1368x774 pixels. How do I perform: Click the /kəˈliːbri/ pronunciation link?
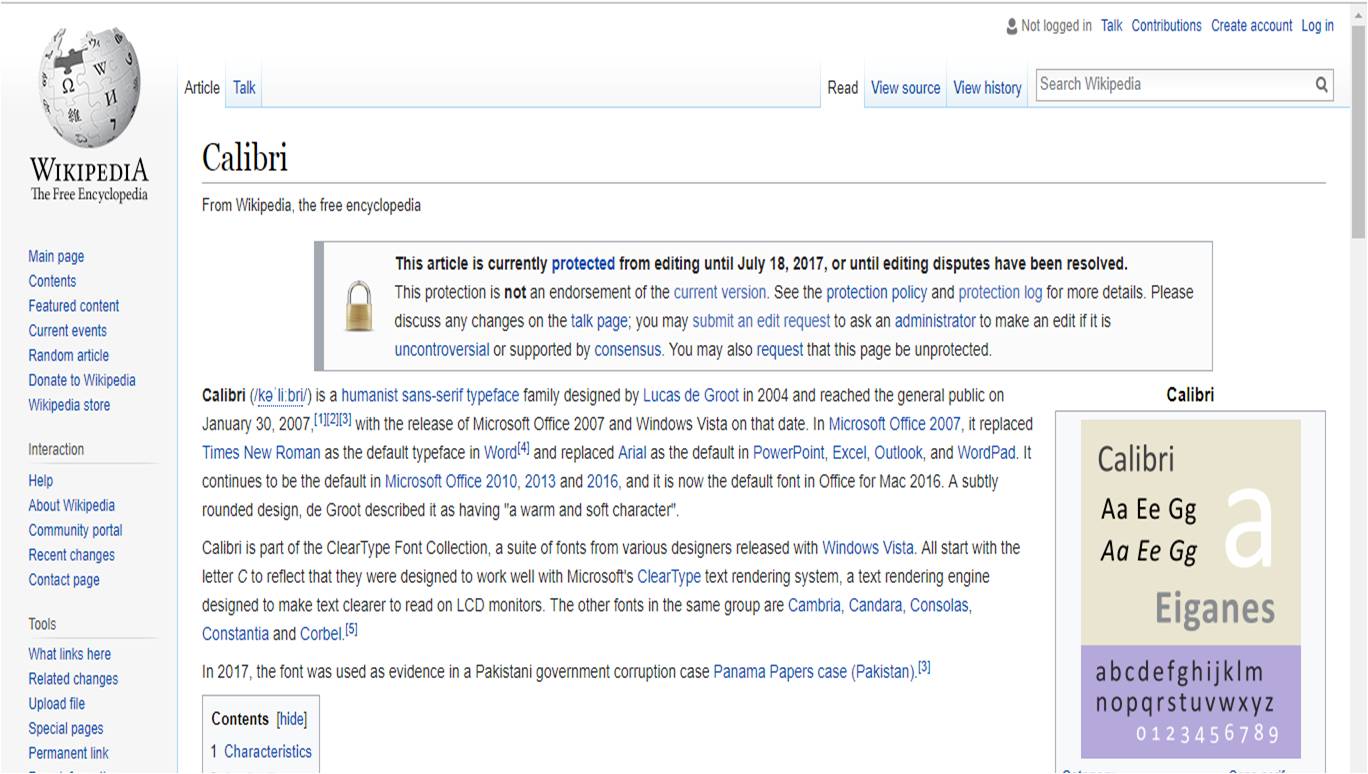pyautogui.click(x=281, y=396)
